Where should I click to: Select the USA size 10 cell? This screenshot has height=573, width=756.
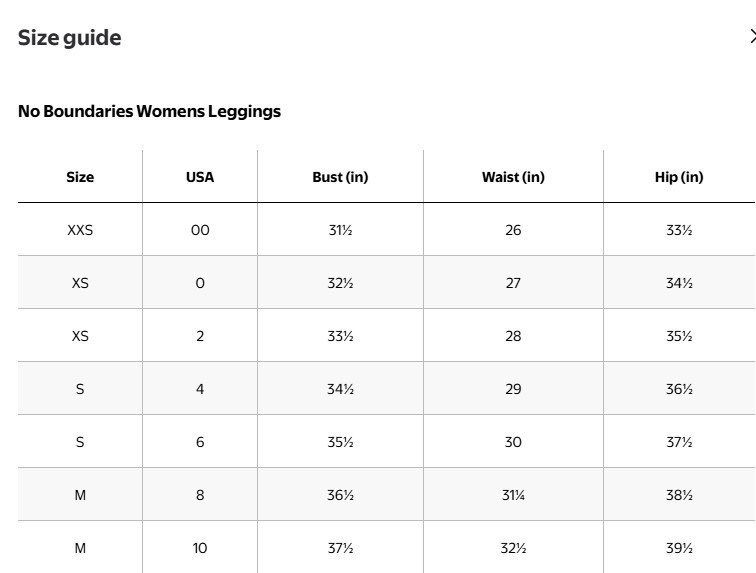(x=200, y=548)
